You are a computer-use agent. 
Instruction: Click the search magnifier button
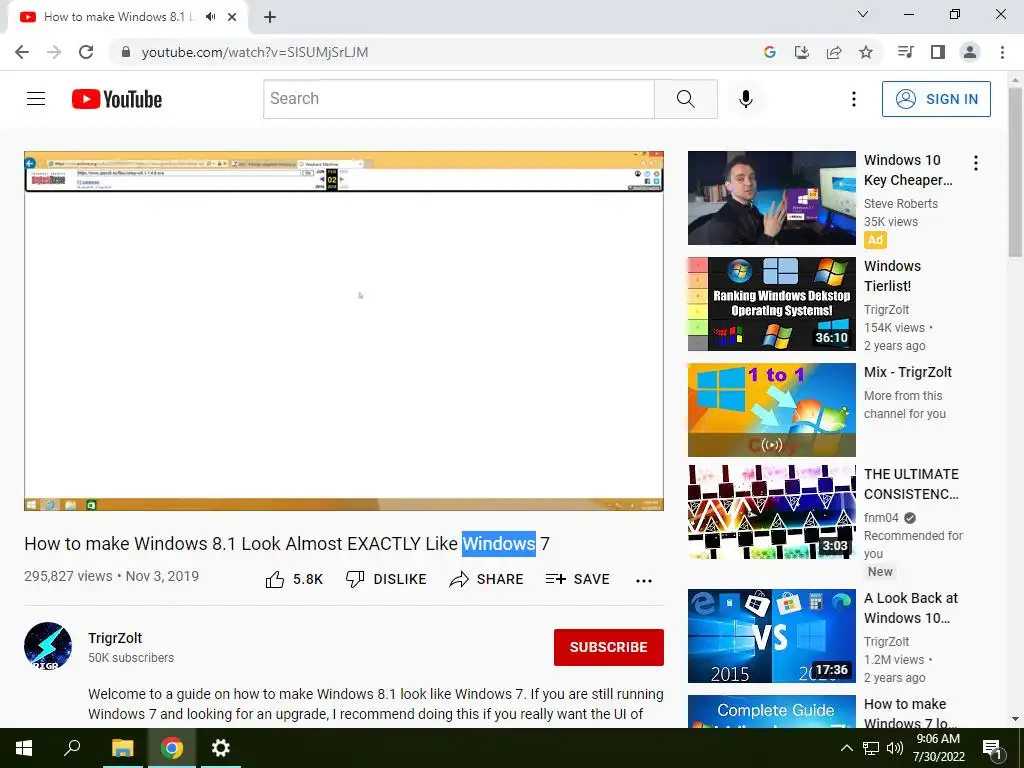coord(686,99)
